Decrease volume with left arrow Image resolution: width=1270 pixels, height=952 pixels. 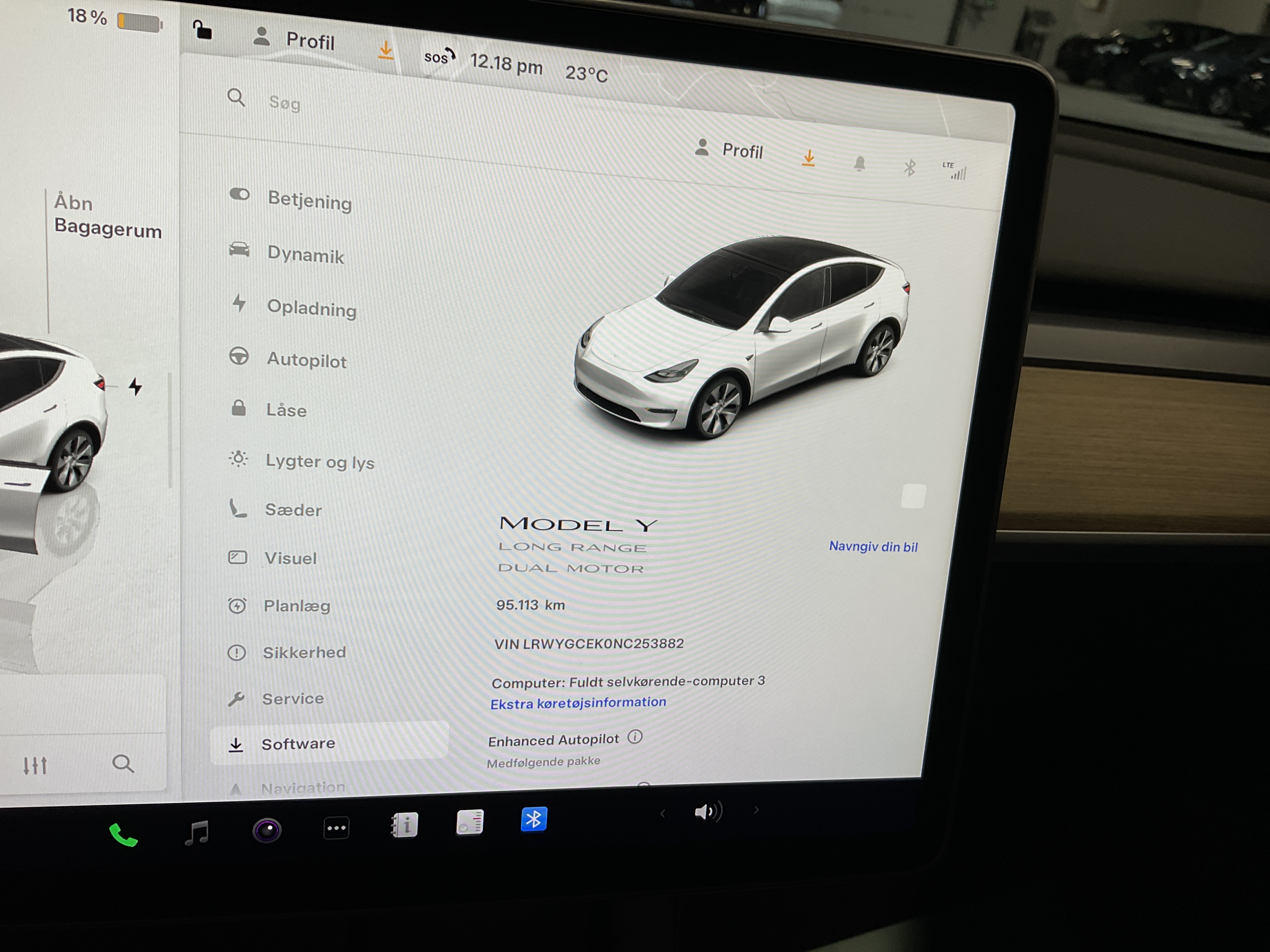[662, 813]
